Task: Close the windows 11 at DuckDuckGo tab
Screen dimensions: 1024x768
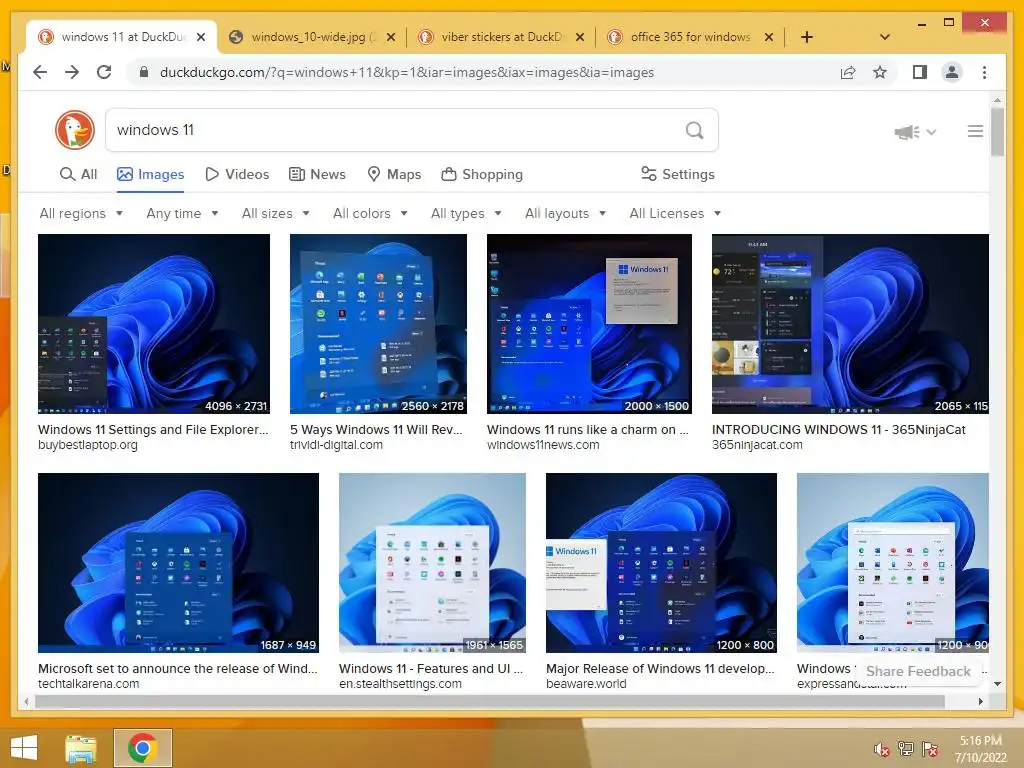Action: (x=201, y=37)
